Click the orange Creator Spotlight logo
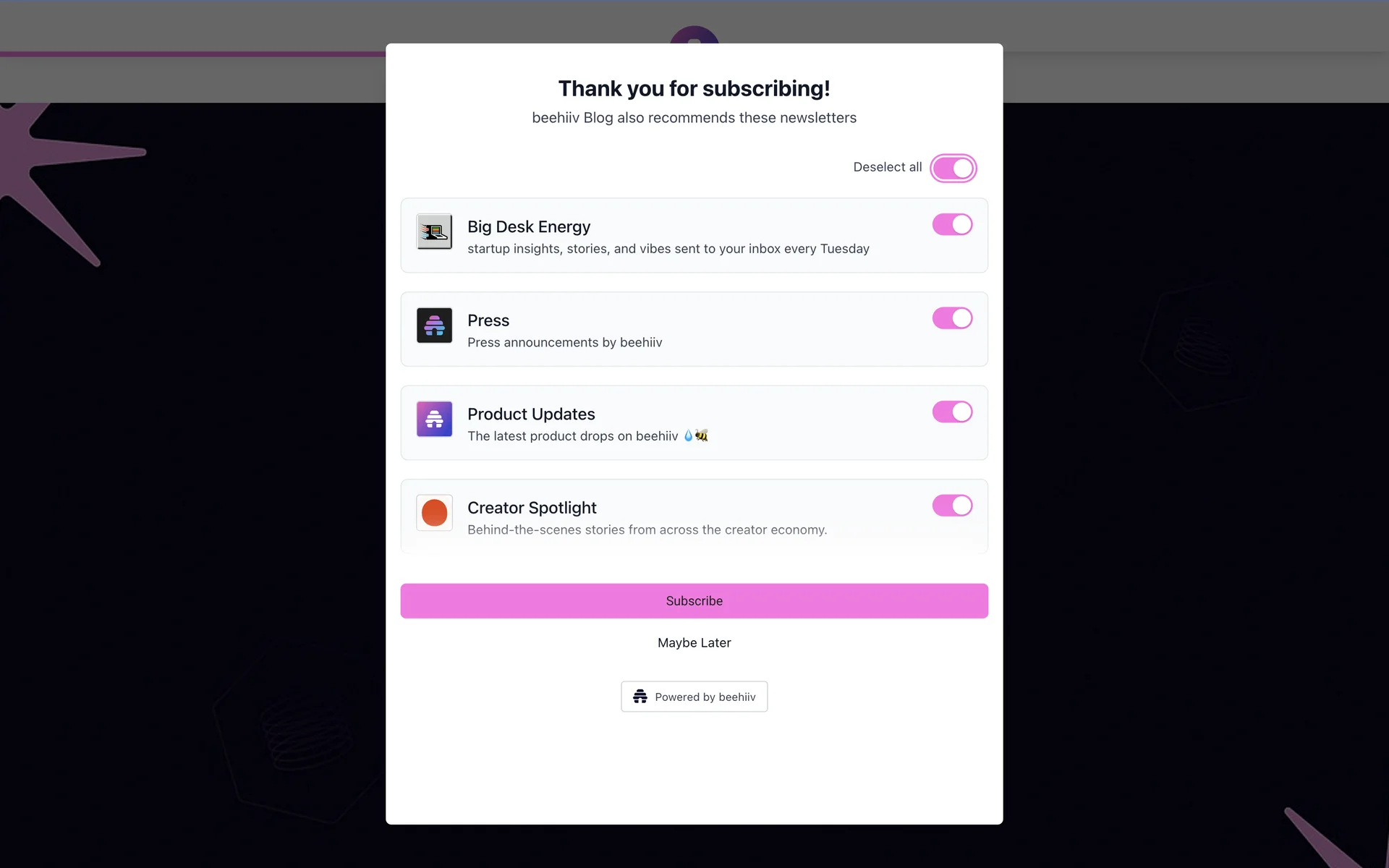Screen dimensions: 1389x868 434,513
